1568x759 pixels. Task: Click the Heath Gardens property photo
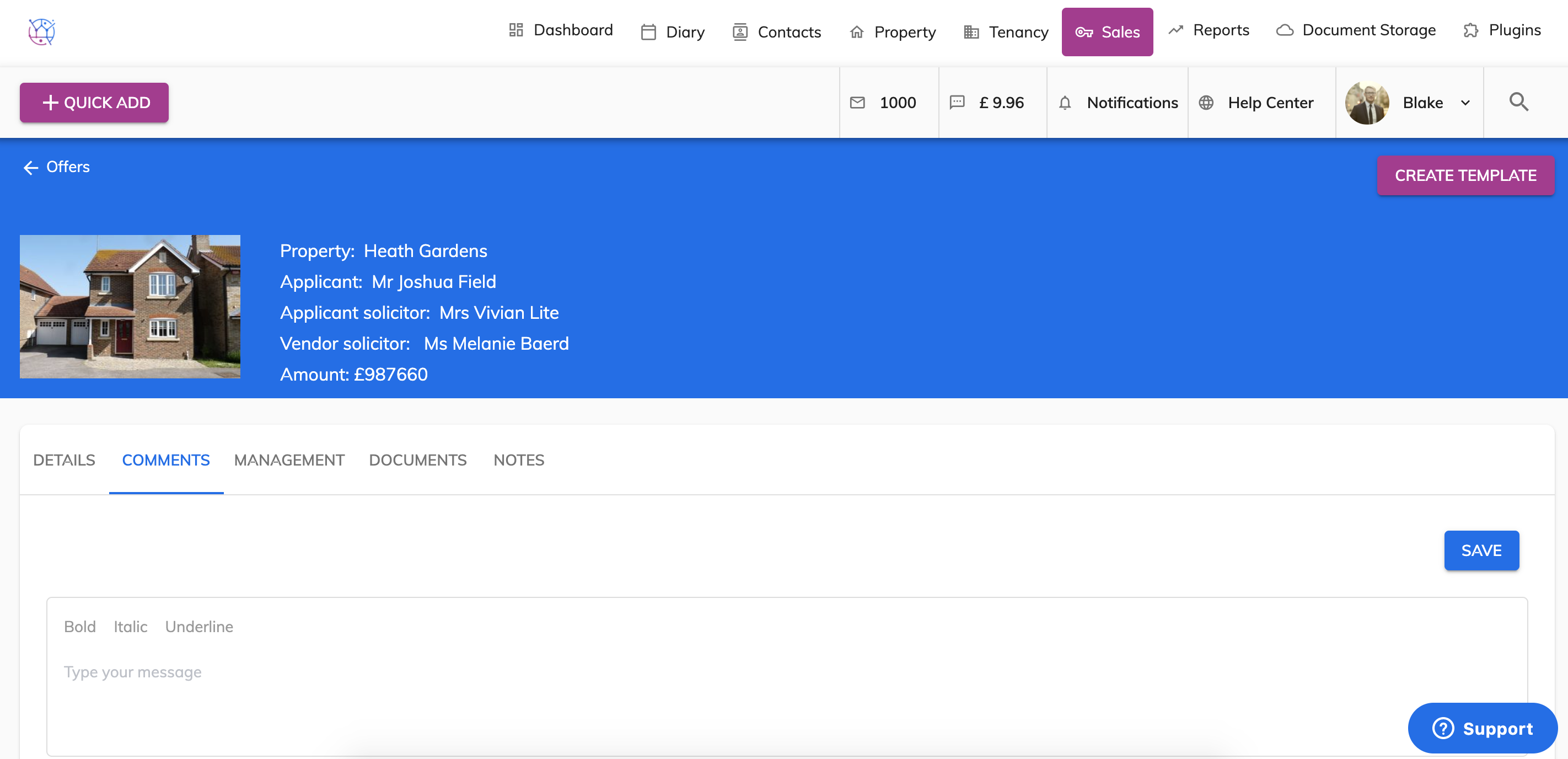(130, 306)
